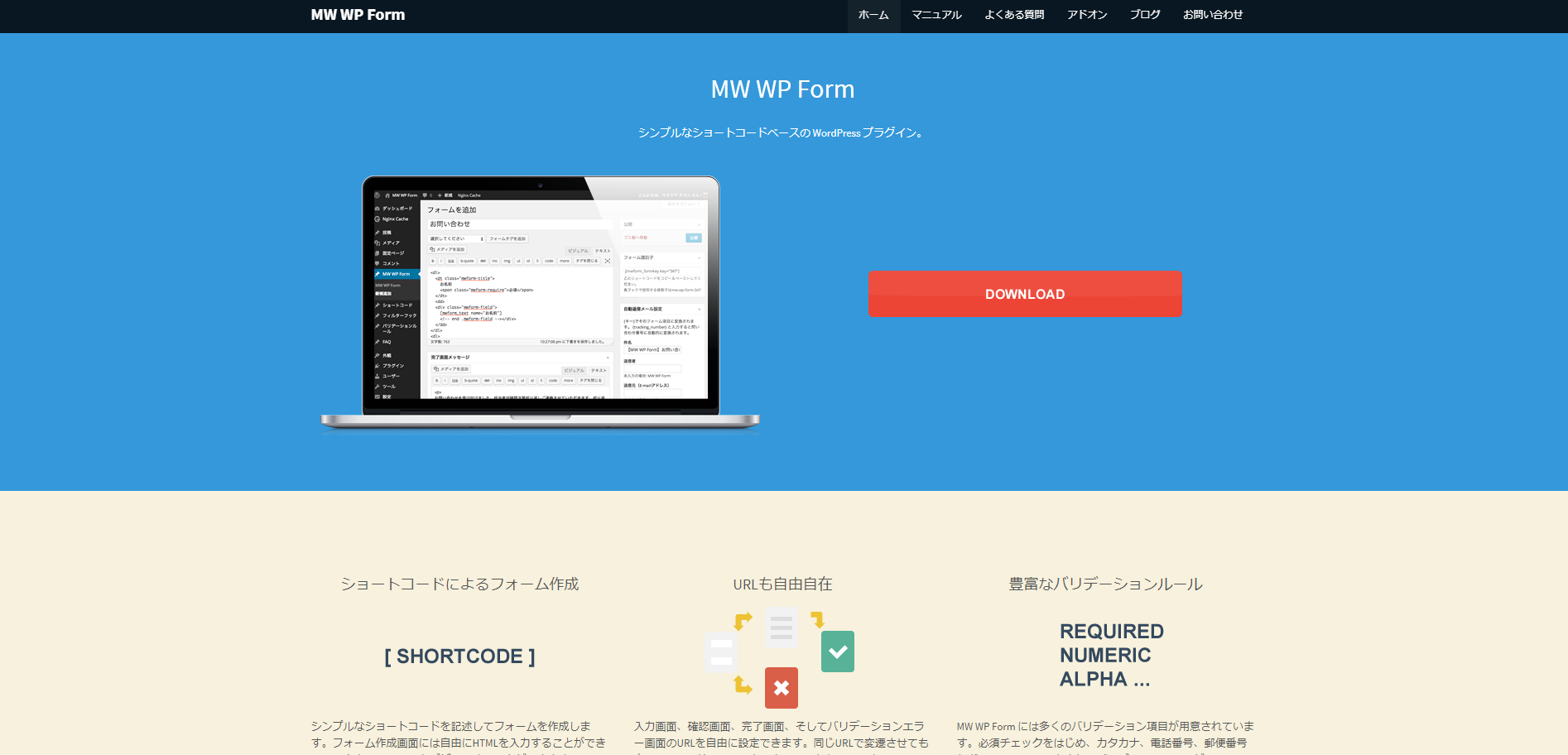1568x755 pixels.
Task: Open the ホーム menu item
Action: 873,16
